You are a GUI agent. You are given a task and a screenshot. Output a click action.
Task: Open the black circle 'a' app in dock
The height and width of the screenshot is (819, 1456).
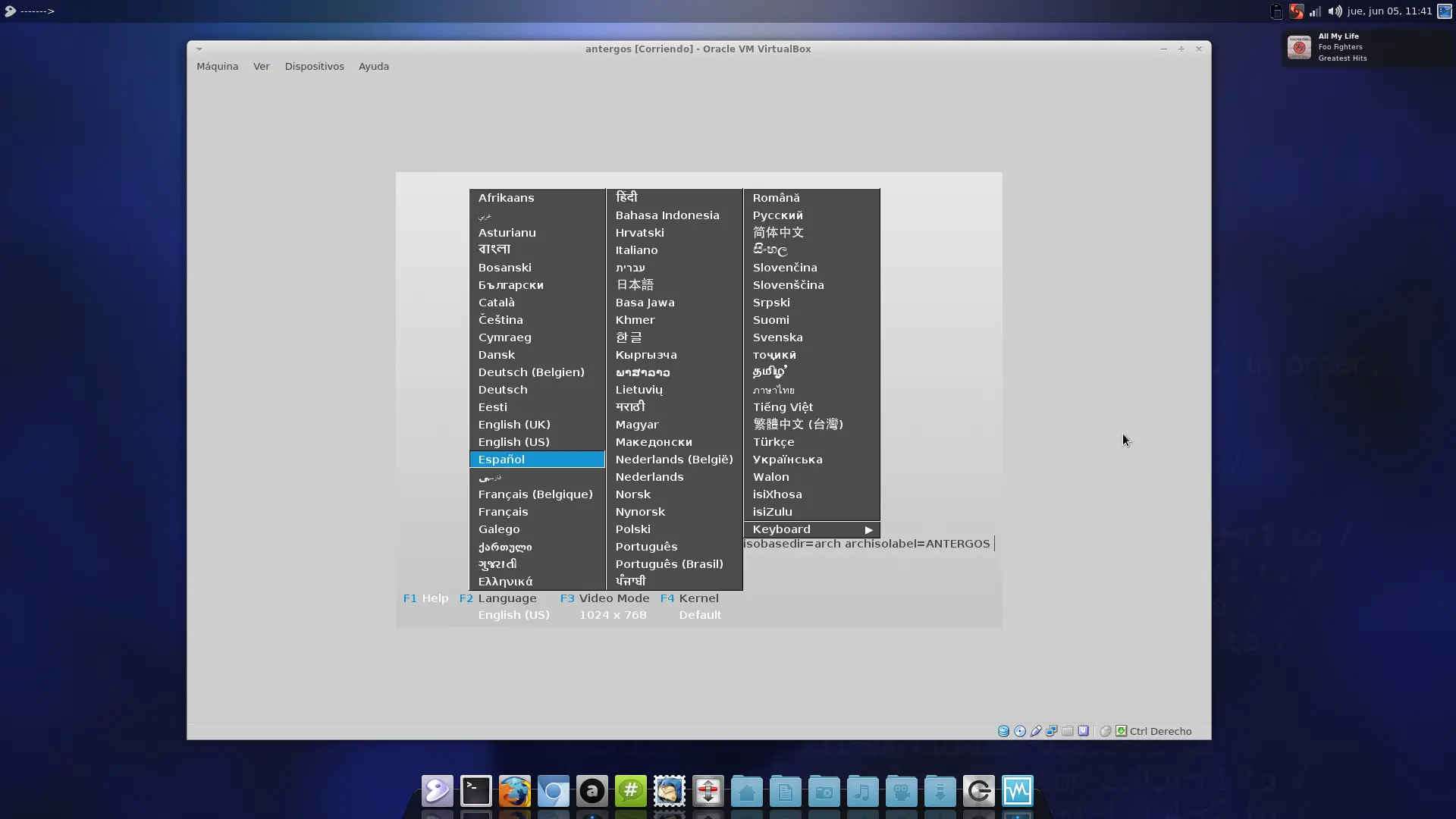tap(592, 791)
